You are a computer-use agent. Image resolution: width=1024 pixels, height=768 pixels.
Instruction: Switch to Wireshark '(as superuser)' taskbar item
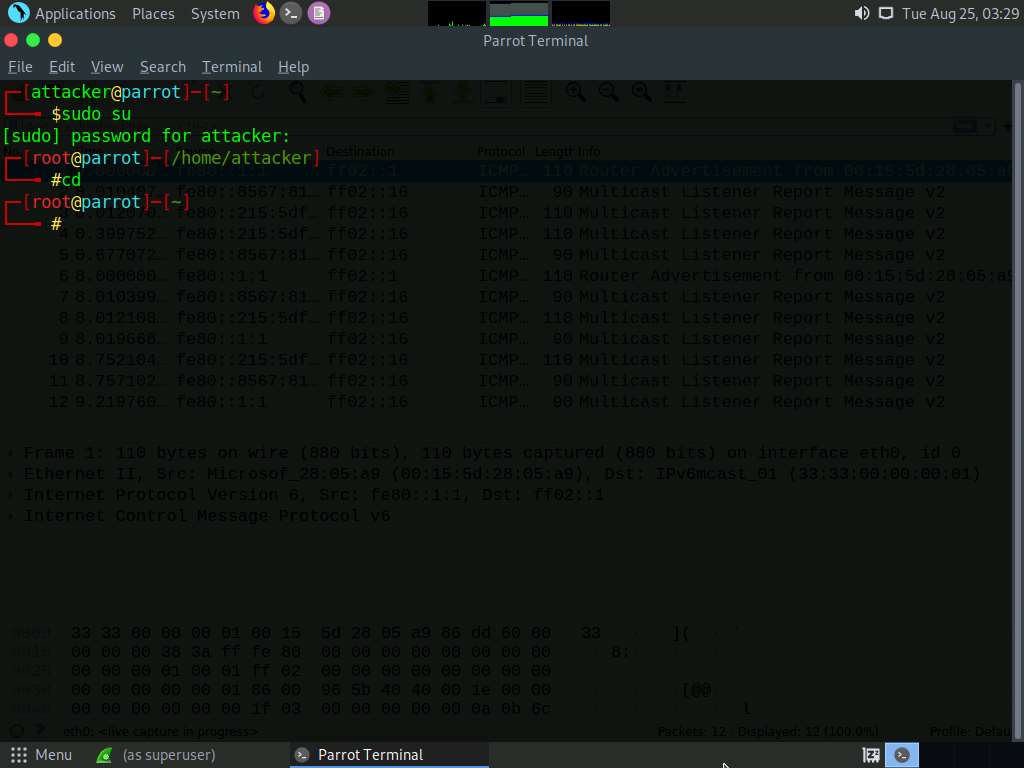157,755
